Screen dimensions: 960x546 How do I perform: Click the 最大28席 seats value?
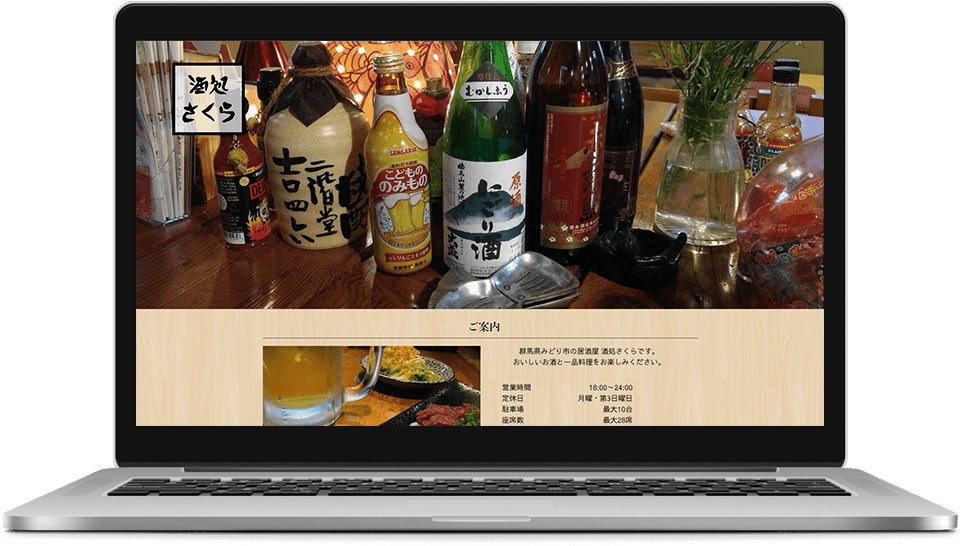[618, 421]
